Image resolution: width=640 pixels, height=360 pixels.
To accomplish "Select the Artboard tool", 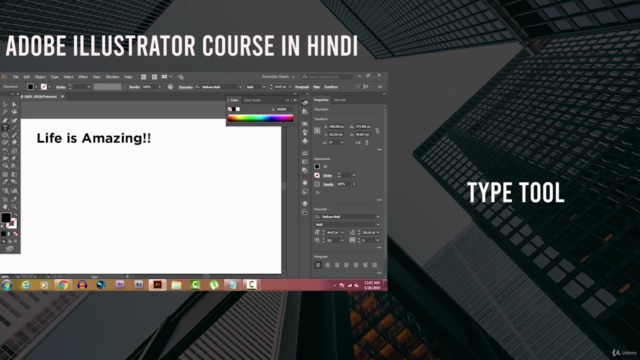I will pyautogui.click(x=5, y=199).
